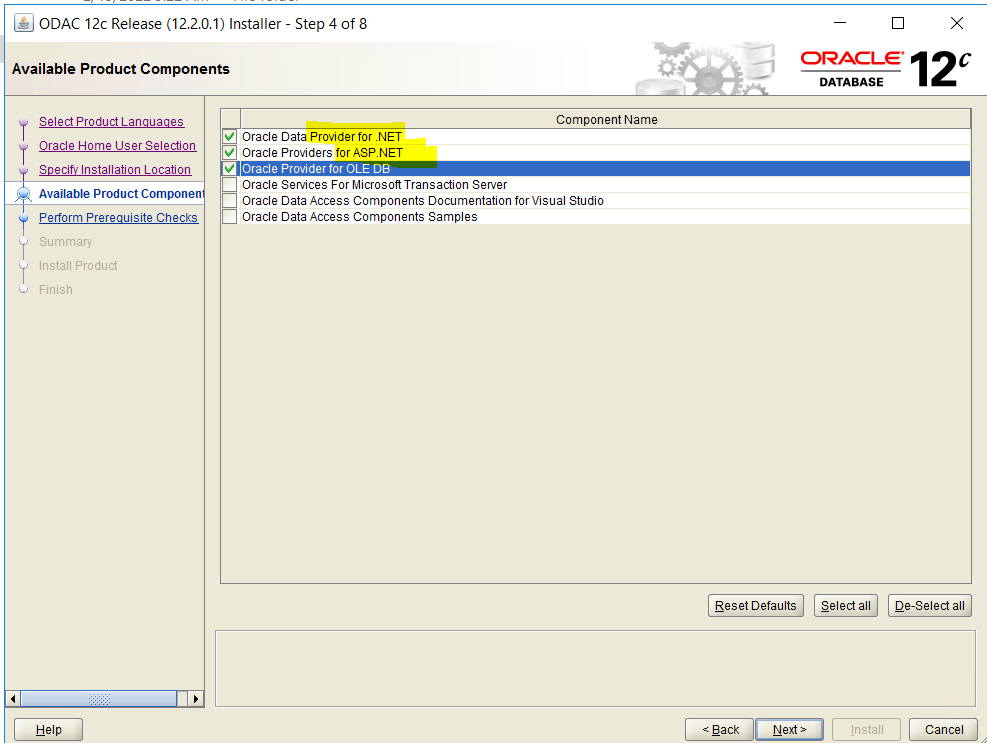Click the left arrow of sidebar scrollbar

tap(13, 699)
